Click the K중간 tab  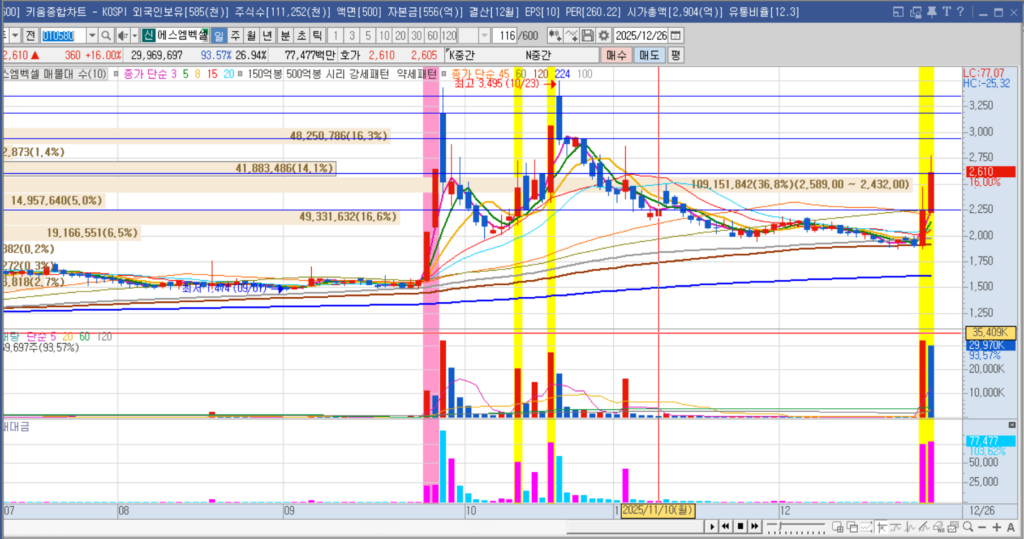coord(465,54)
